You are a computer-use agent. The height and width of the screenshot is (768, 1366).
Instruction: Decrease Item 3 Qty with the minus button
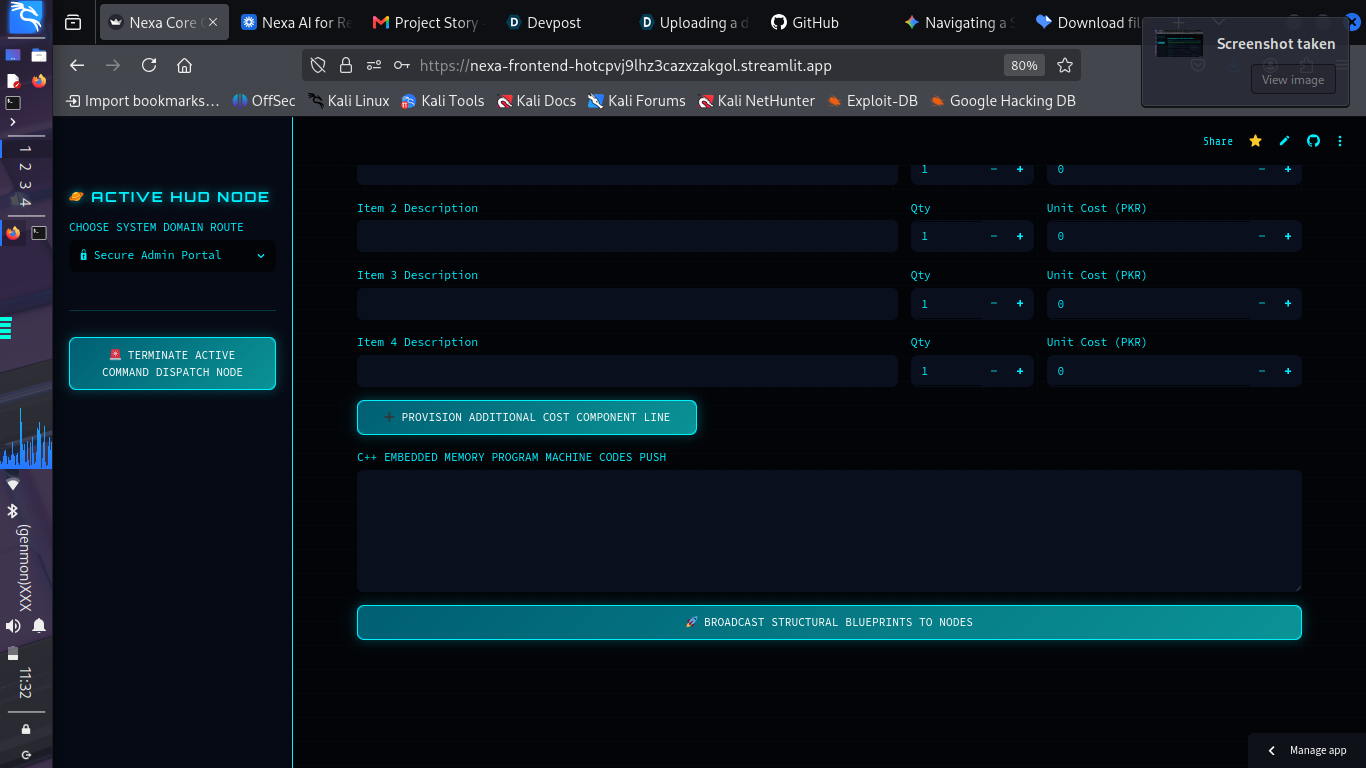993,303
